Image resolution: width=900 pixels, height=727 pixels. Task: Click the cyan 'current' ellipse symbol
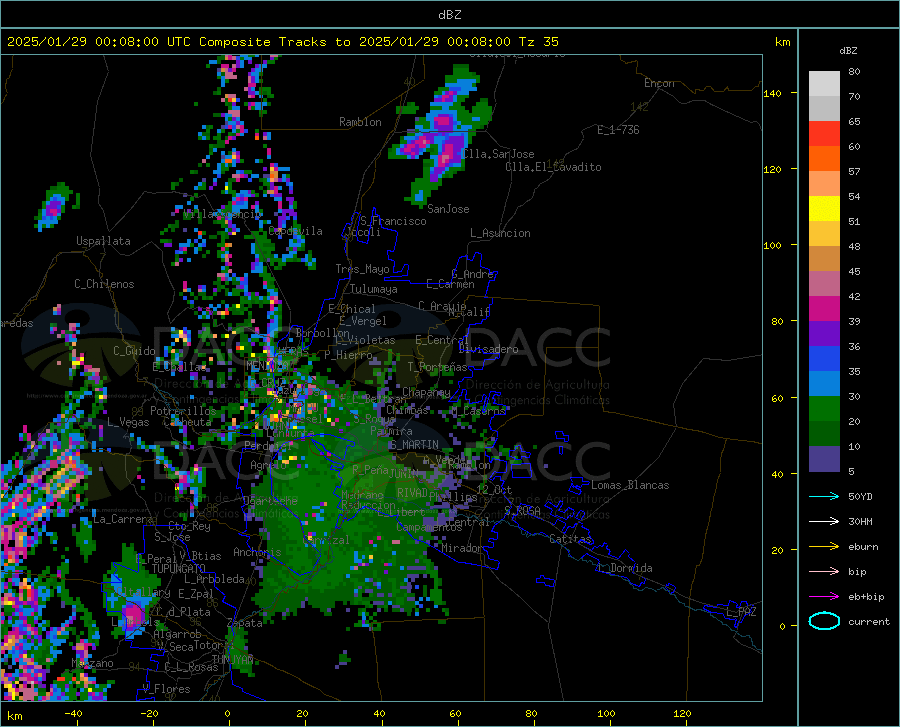click(824, 621)
